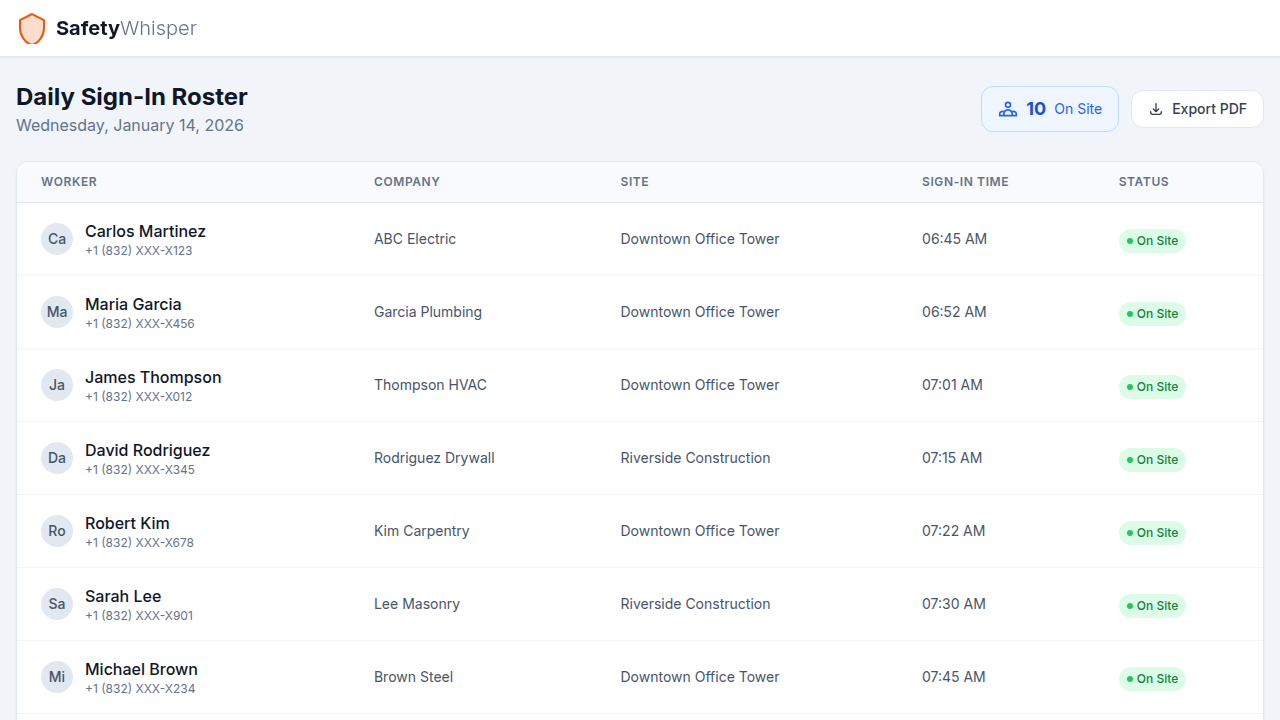Click David Rodriguez's avatar initials

click(57, 458)
